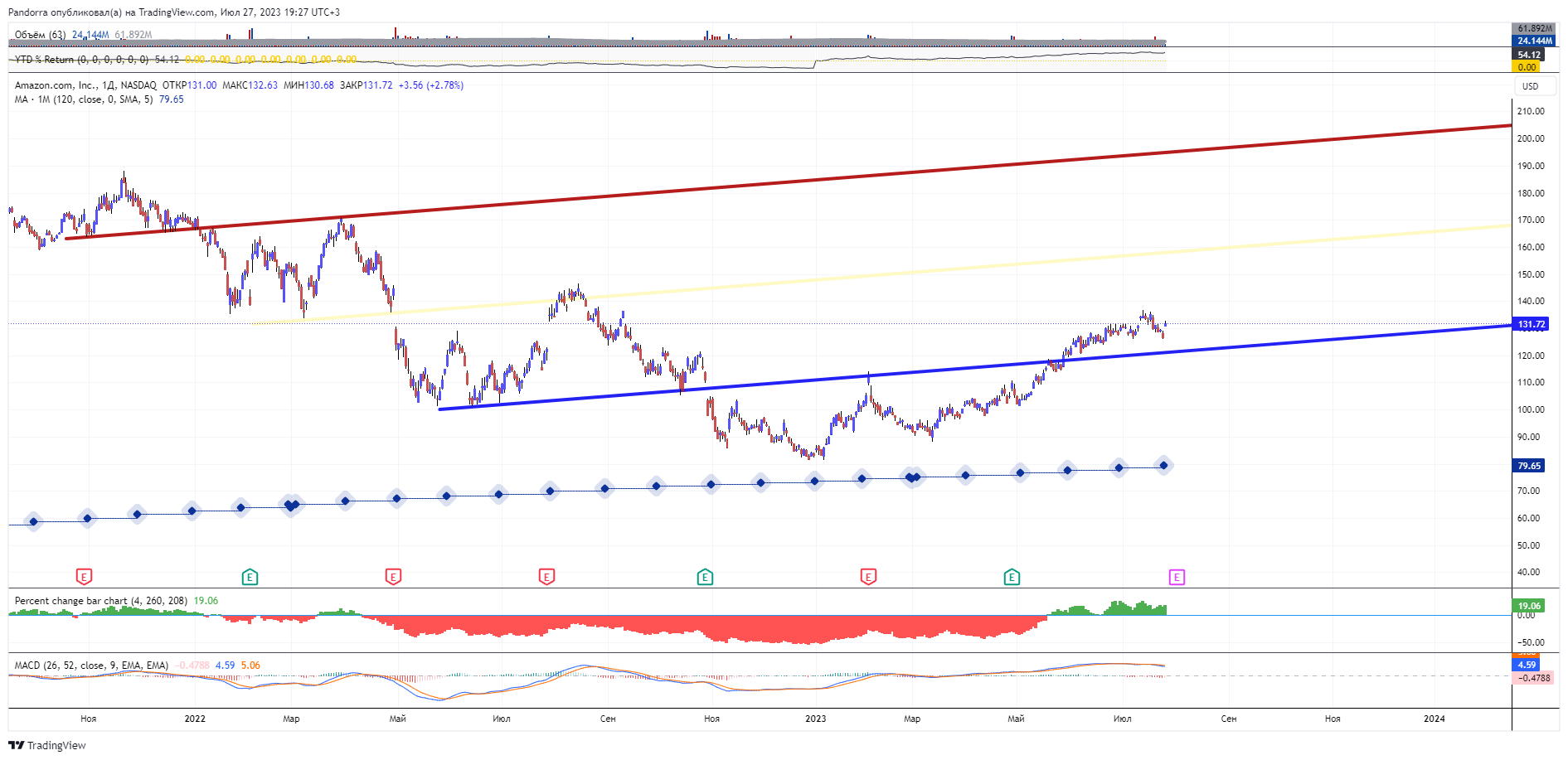The height and width of the screenshot is (760, 1568).
Task: Select the Percent change bar chart legend
Action: tap(100, 601)
